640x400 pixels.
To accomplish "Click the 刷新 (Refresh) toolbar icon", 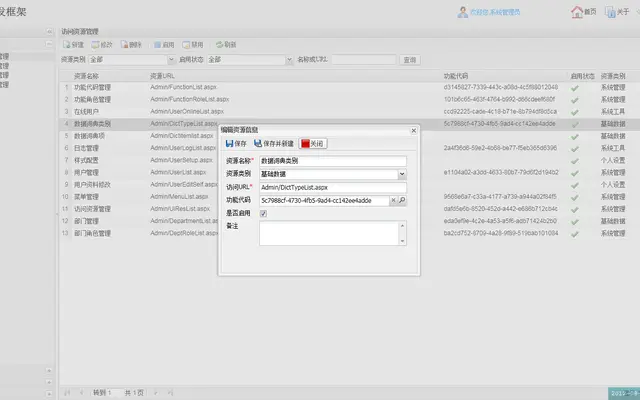I will [x=219, y=44].
